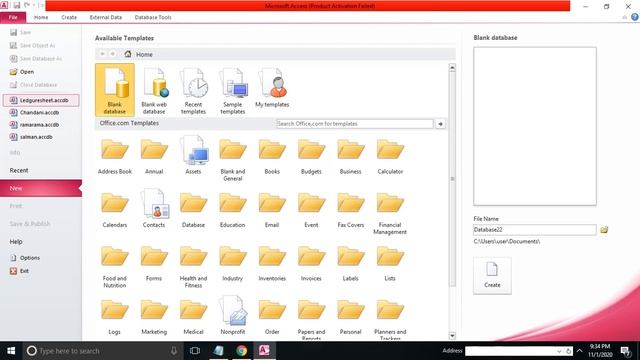
Task: Open recent file Ledguresheet.accdb
Action: [41, 100]
